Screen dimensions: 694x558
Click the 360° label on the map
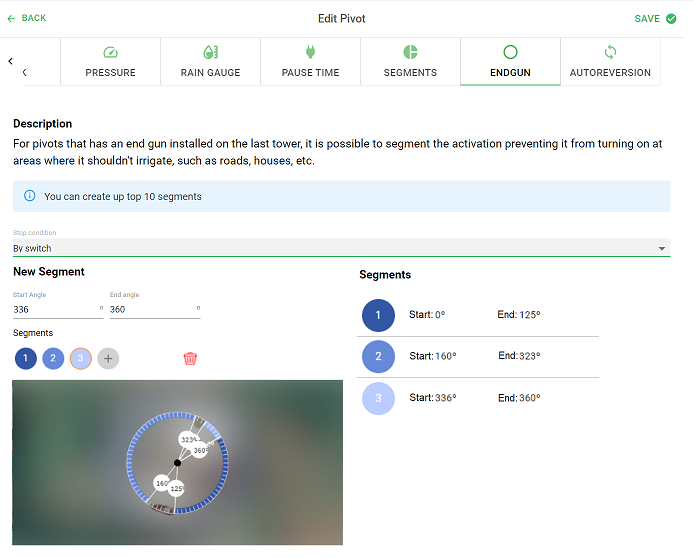[x=200, y=450]
